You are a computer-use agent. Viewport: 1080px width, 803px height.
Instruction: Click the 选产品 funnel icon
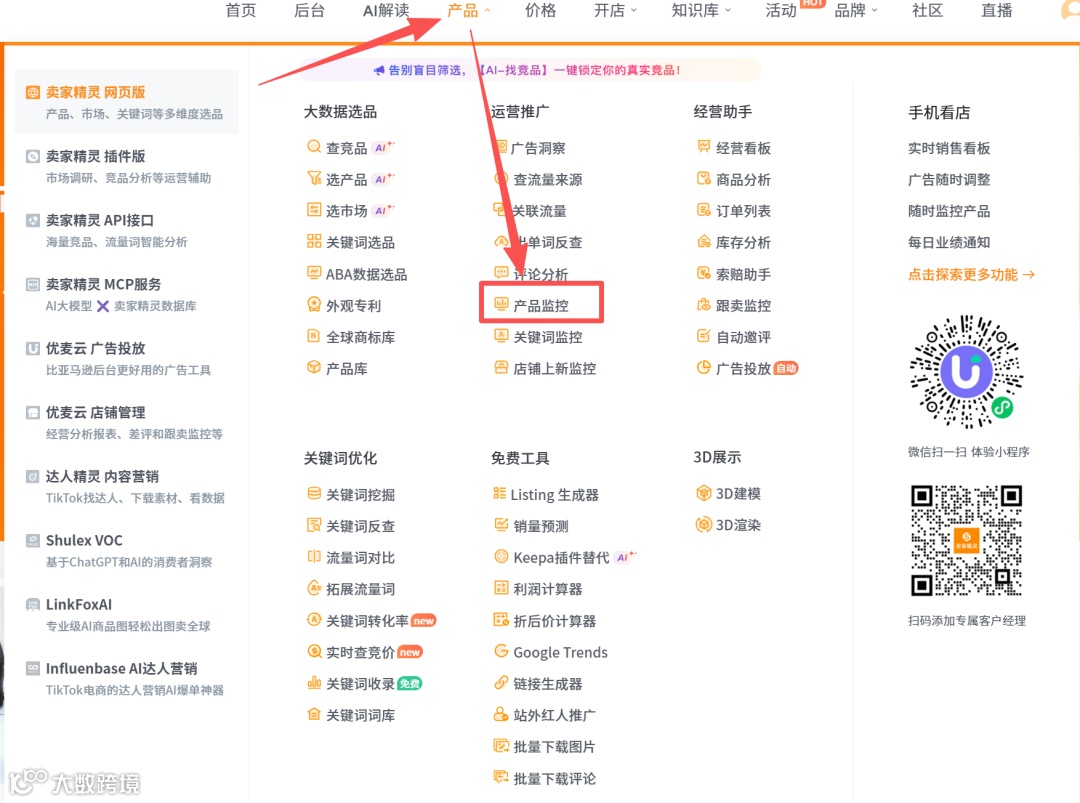tap(313, 178)
